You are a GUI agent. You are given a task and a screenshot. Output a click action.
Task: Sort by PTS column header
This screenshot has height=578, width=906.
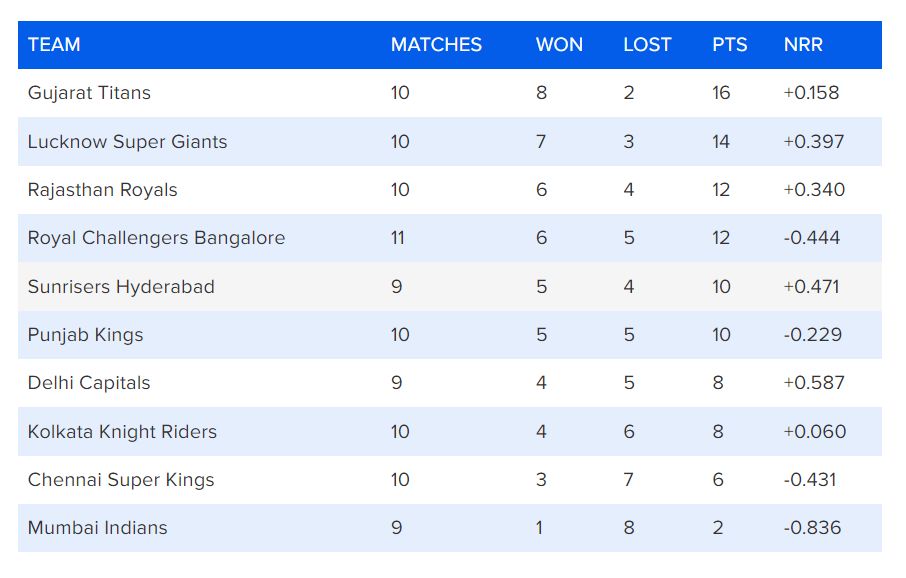coord(728,45)
